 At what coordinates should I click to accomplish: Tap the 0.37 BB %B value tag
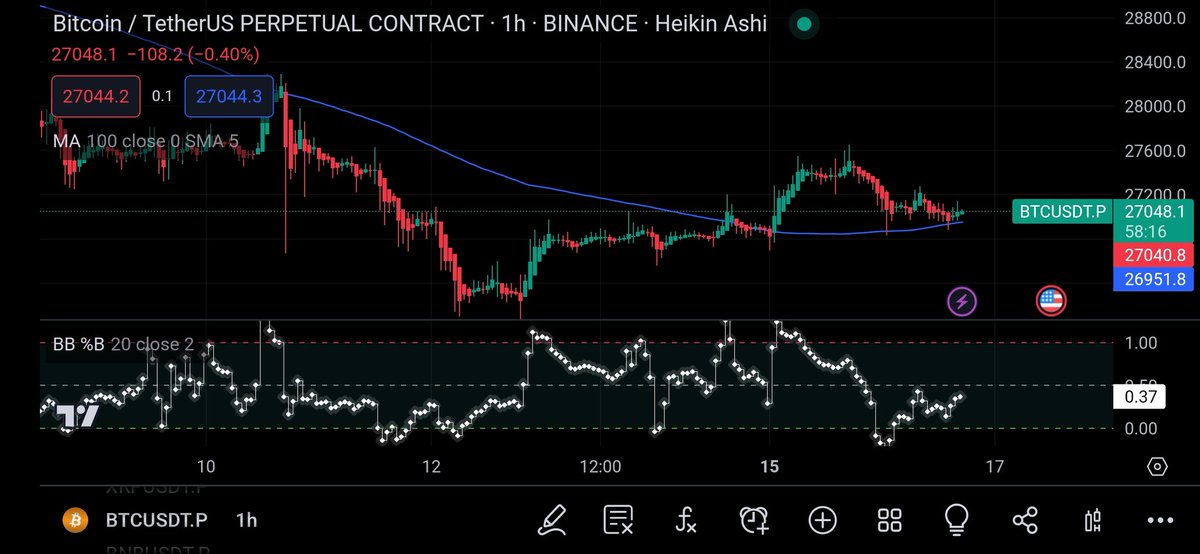(x=1140, y=398)
